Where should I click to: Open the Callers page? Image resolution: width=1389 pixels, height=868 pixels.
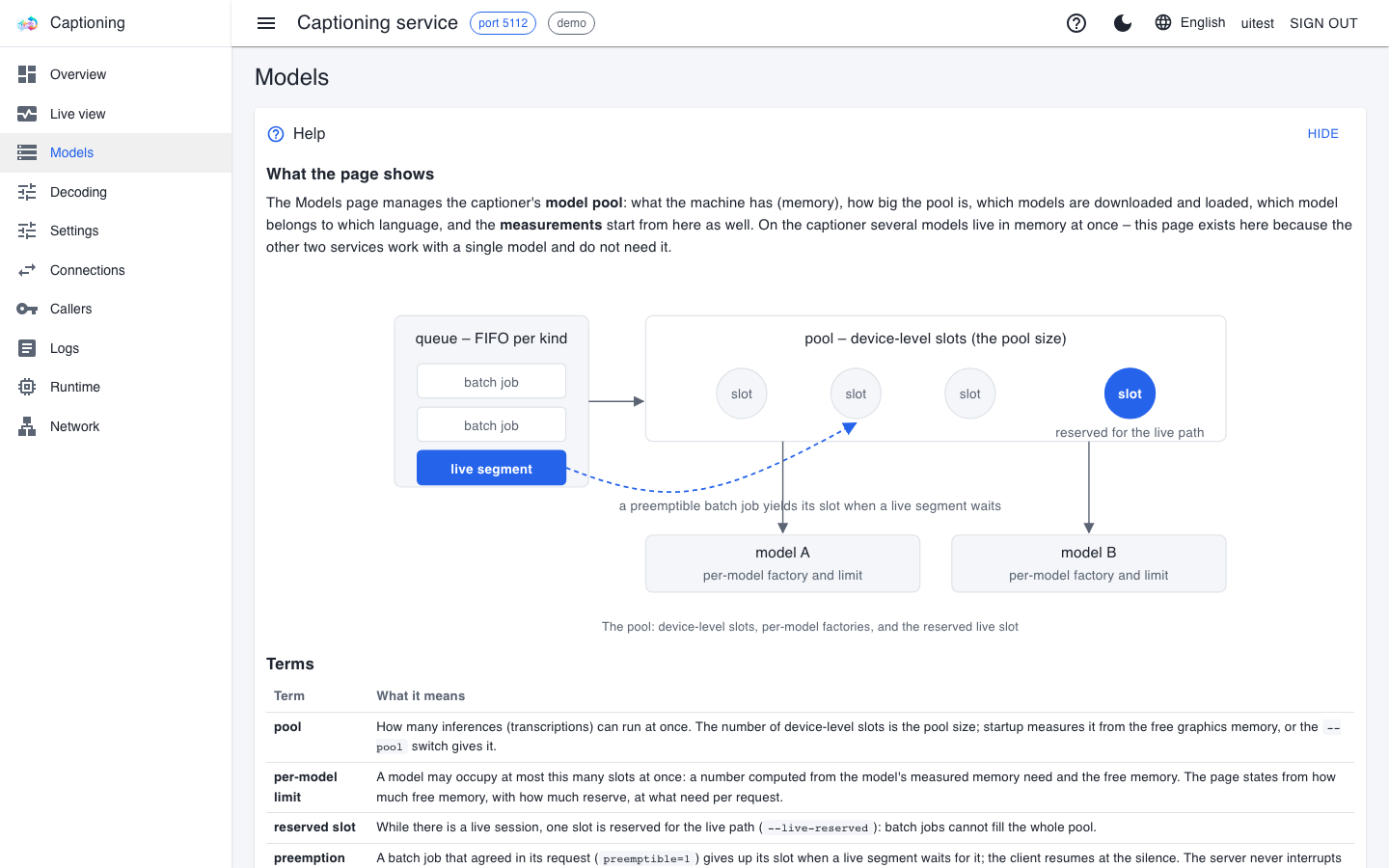(x=116, y=309)
